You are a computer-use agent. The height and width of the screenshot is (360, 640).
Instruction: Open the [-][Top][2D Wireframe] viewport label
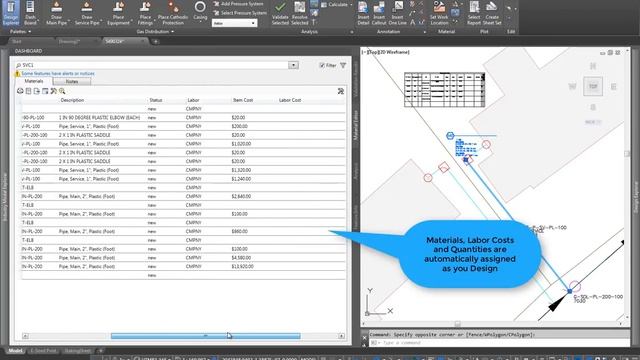pos(386,52)
